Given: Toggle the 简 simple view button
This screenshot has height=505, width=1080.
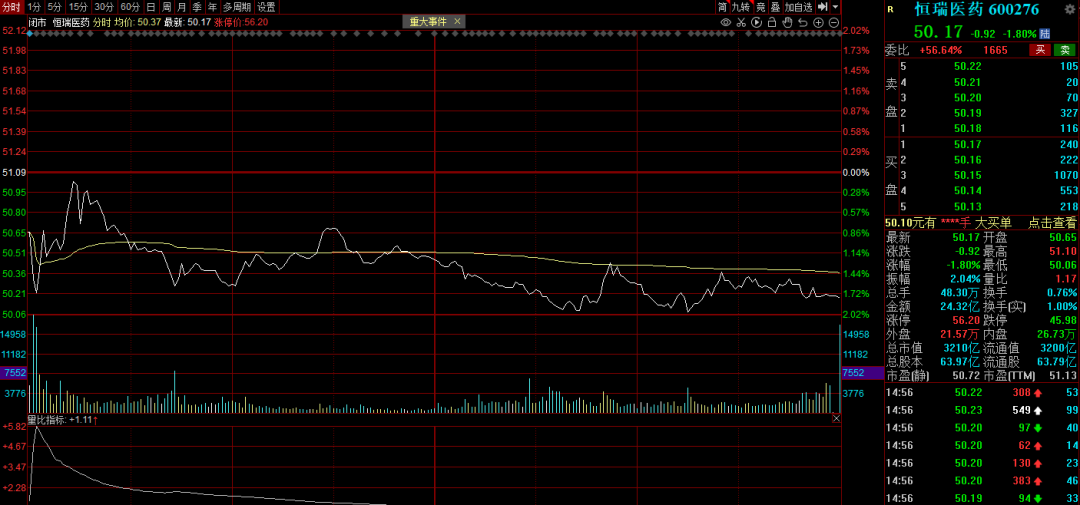Looking at the screenshot, I should coord(722,7).
